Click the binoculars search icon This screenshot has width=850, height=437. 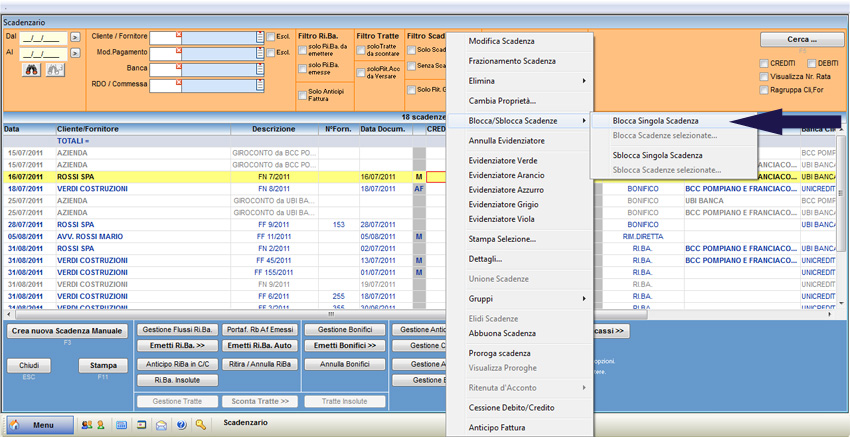[32, 70]
